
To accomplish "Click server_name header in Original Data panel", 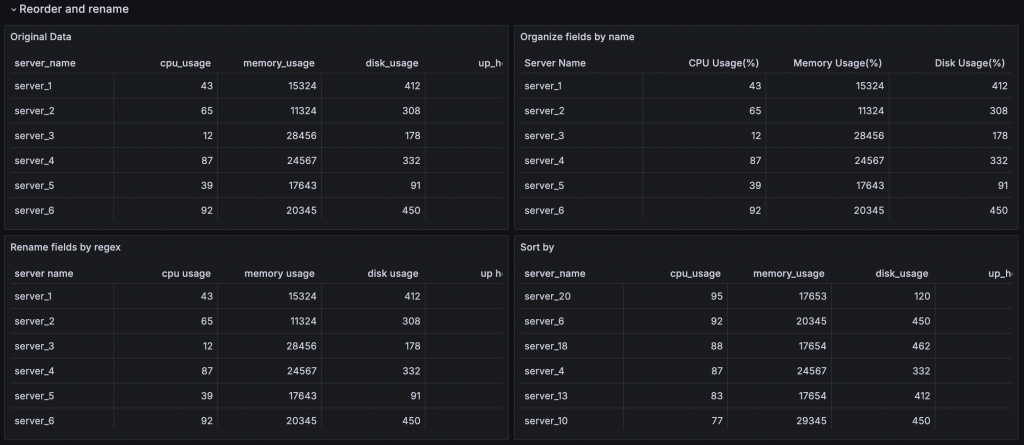I will [x=45, y=63].
